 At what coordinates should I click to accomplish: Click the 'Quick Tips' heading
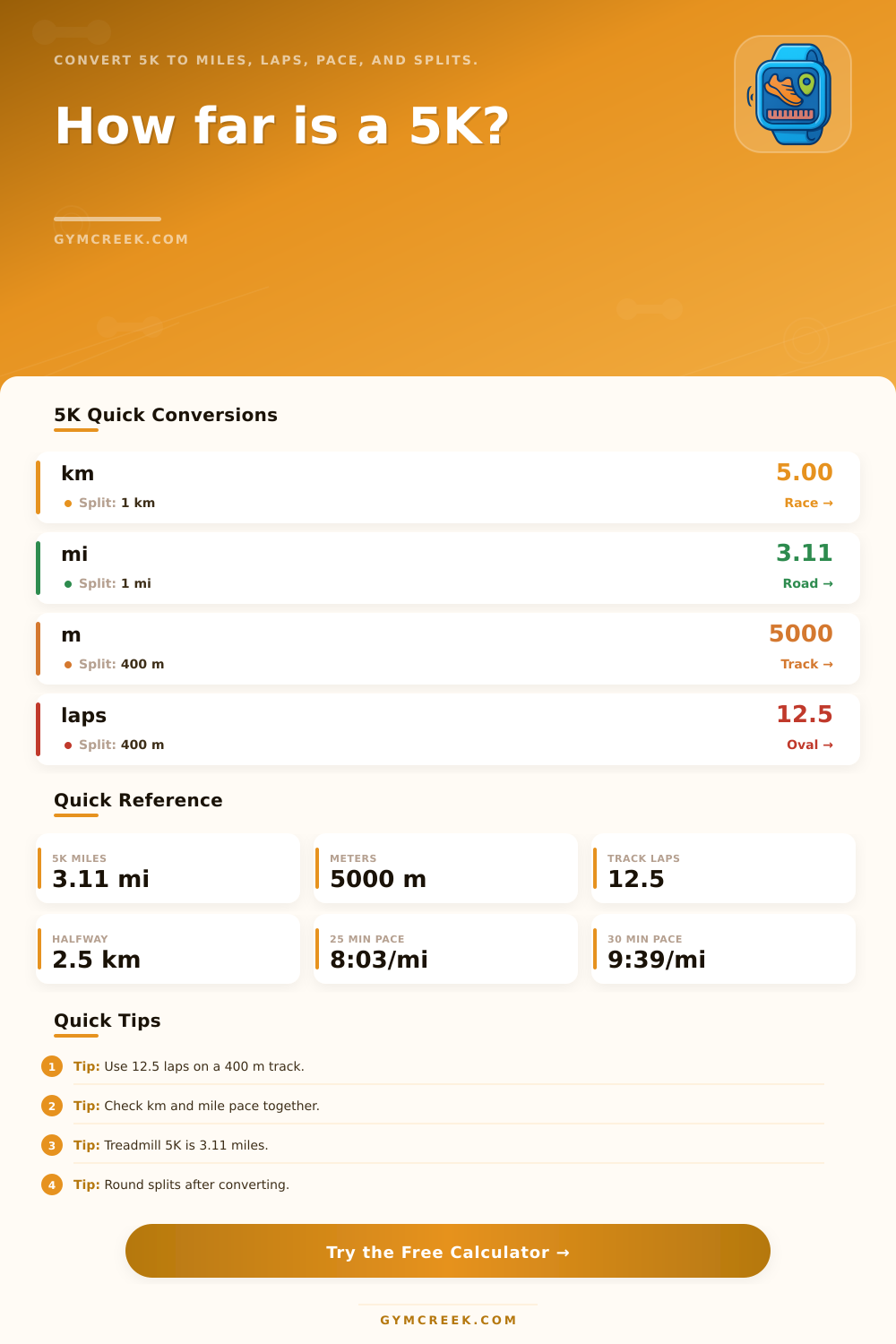(108, 1021)
